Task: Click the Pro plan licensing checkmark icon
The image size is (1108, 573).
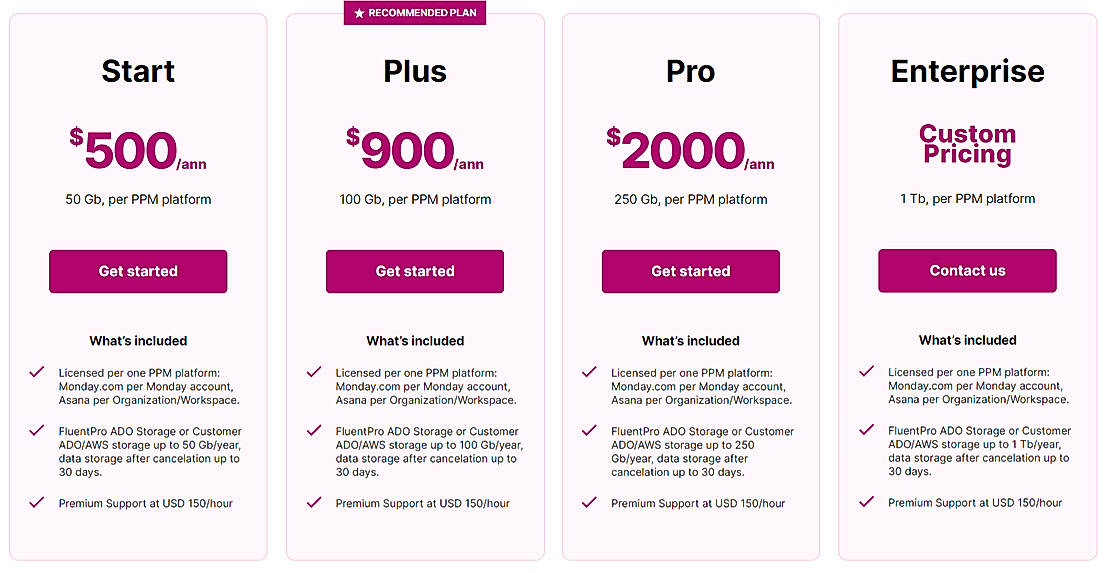Action: pos(589,372)
